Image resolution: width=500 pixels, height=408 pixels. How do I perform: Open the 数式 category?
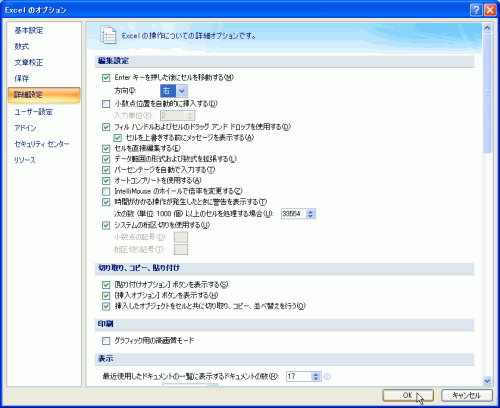pos(22,46)
